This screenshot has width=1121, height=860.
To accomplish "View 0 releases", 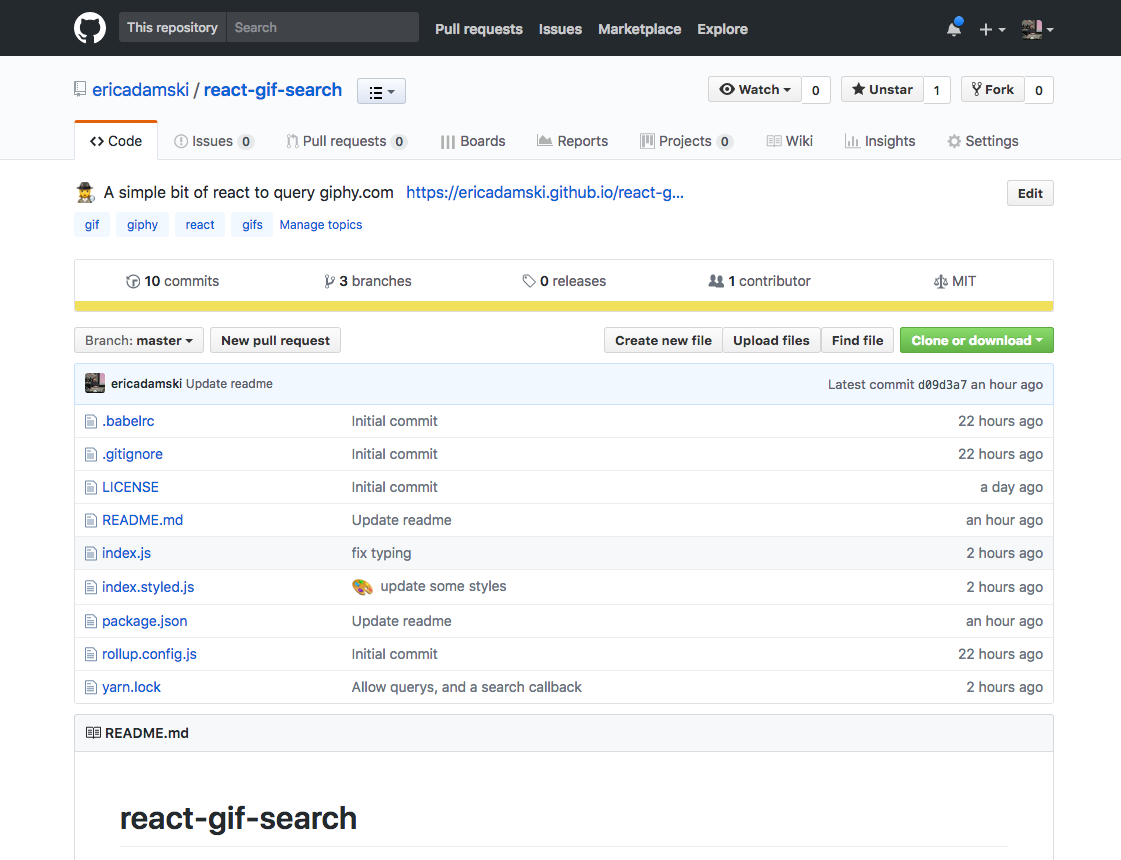I will click(x=564, y=281).
